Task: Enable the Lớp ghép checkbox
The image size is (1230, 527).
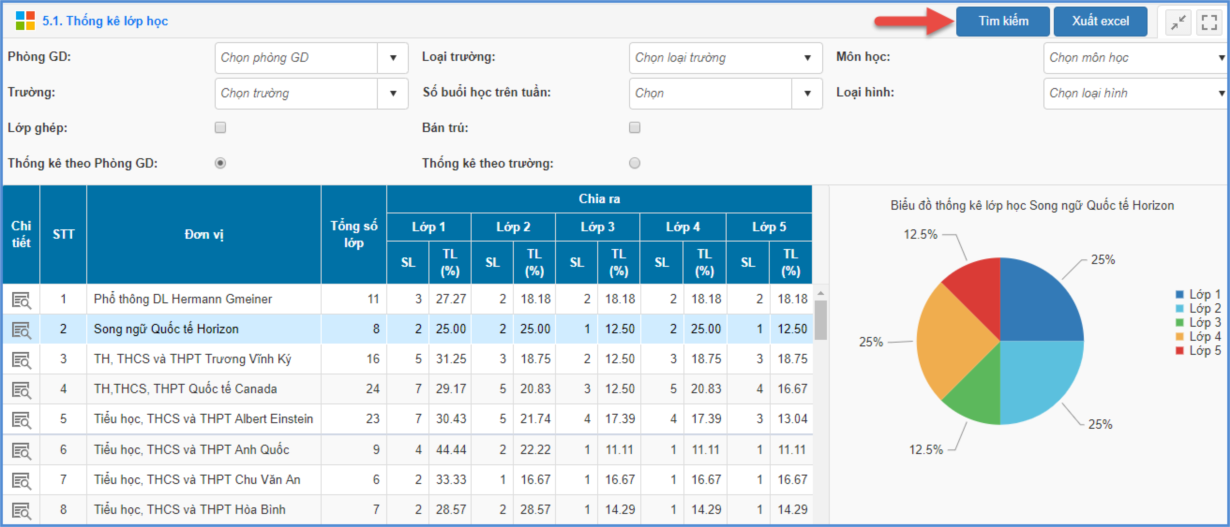Action: point(221,128)
